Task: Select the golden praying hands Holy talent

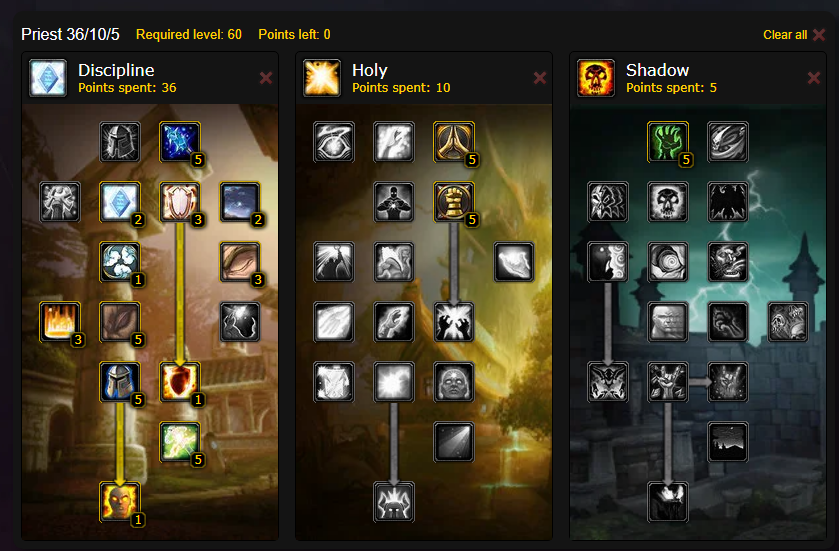Action: tap(454, 142)
